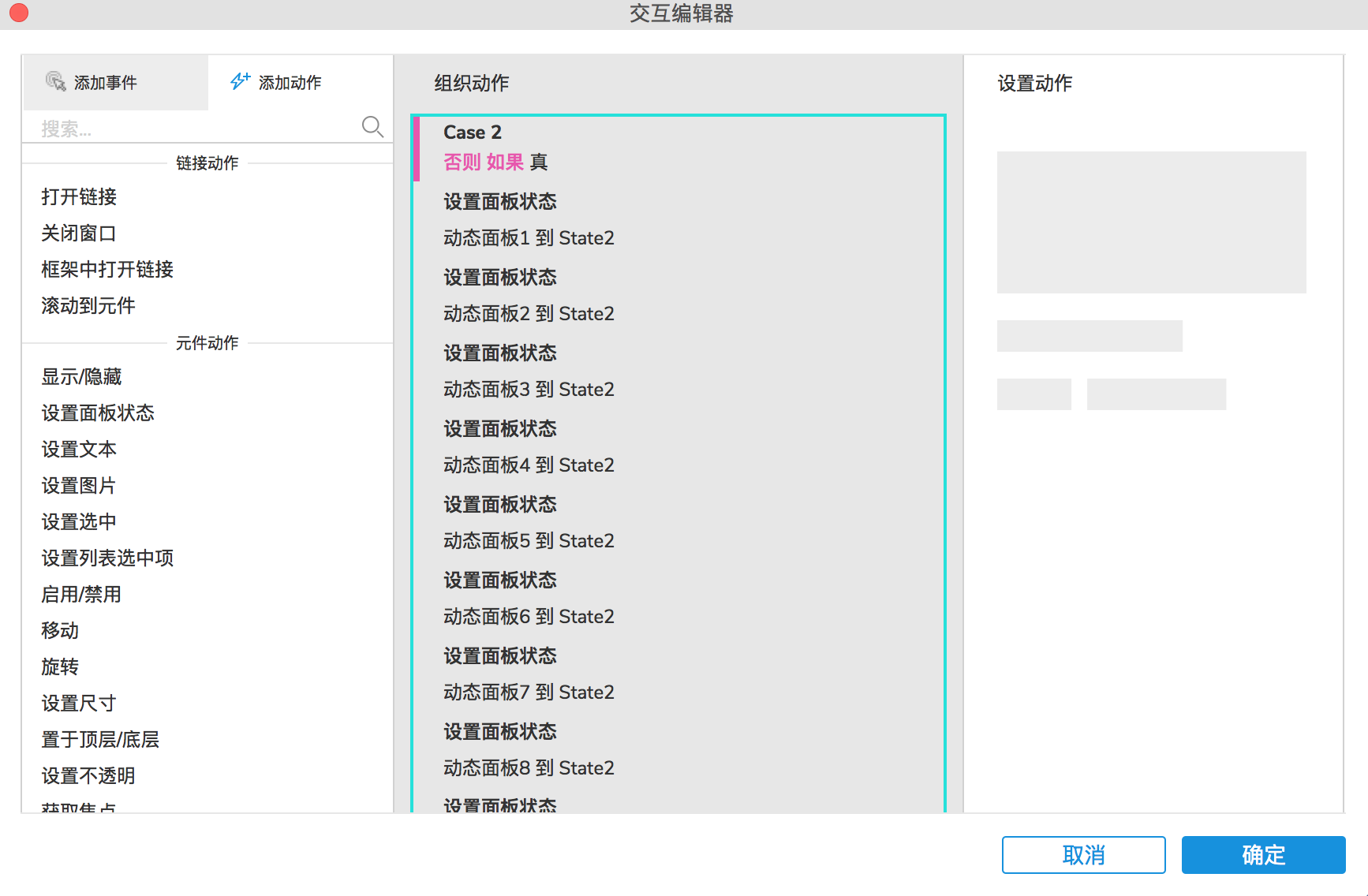Switch to the 添加动作 tab
This screenshot has height=896, width=1368.
click(301, 82)
